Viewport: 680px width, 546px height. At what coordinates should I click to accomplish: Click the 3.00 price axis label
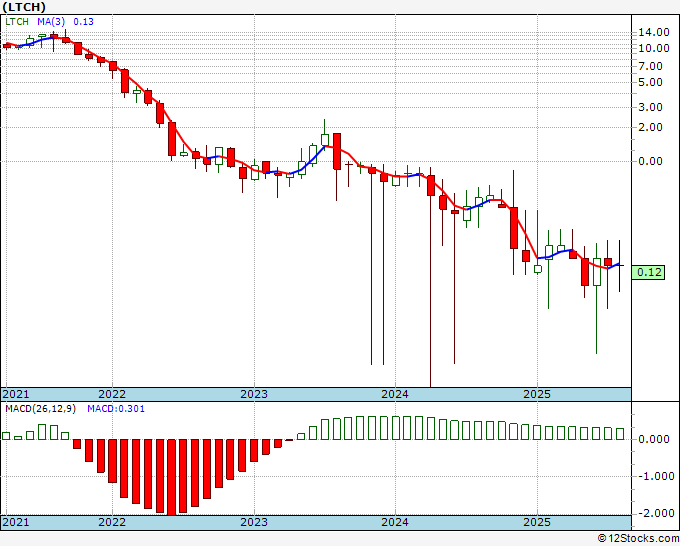click(x=651, y=107)
